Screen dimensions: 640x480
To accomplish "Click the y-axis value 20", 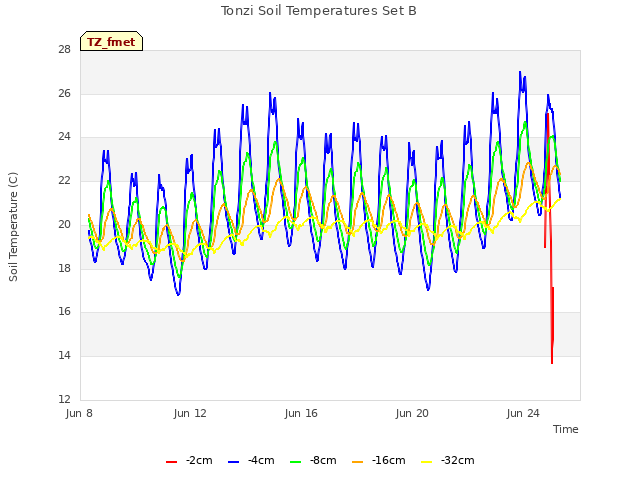I will pyautogui.click(x=64, y=224).
